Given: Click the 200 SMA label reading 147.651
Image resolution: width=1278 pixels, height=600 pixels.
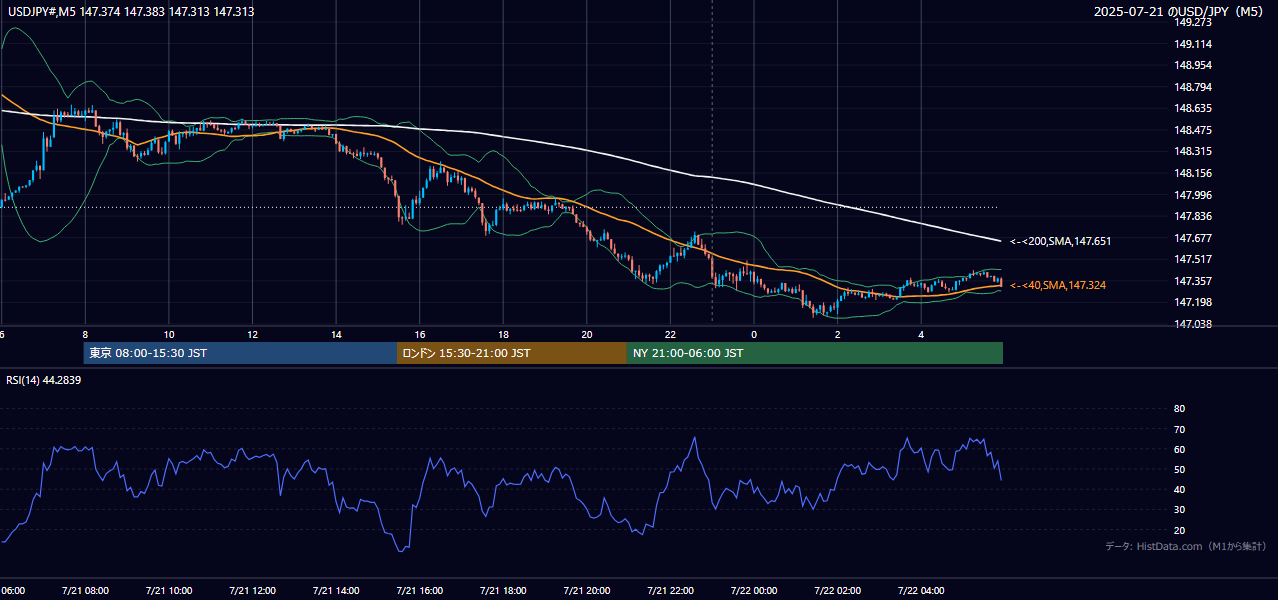Looking at the screenshot, I should click(1061, 241).
